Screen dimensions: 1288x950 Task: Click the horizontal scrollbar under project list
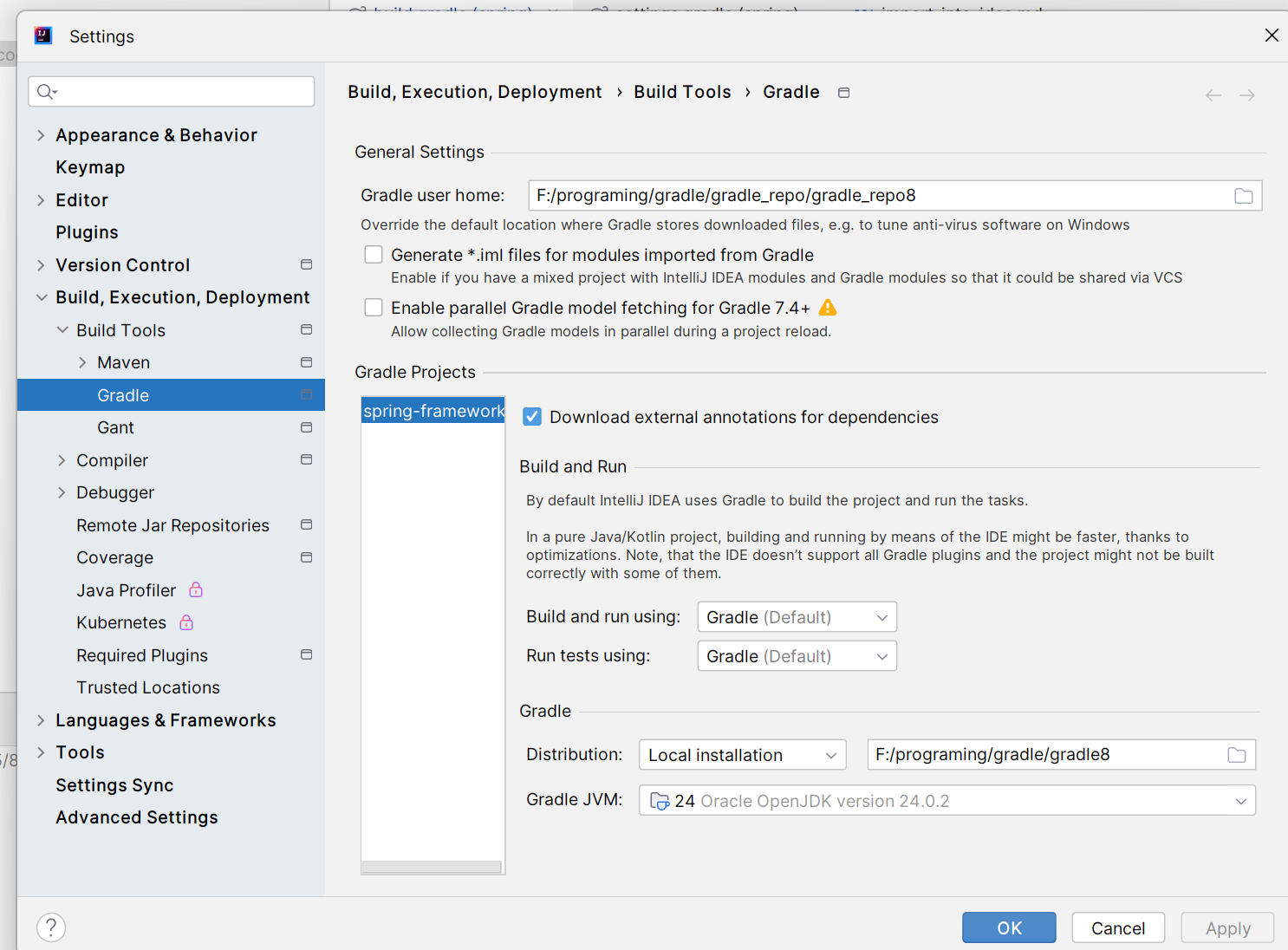point(432,867)
